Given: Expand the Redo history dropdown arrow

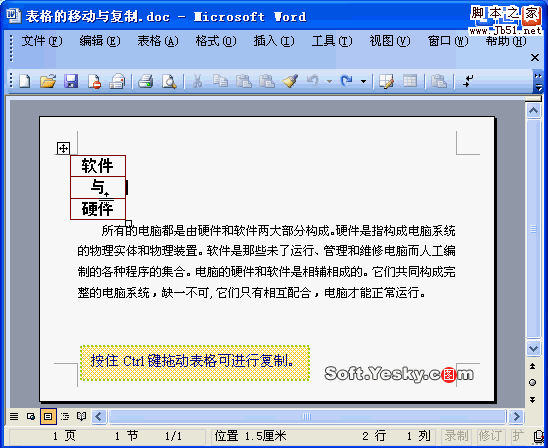Looking at the screenshot, I should coord(363,81).
